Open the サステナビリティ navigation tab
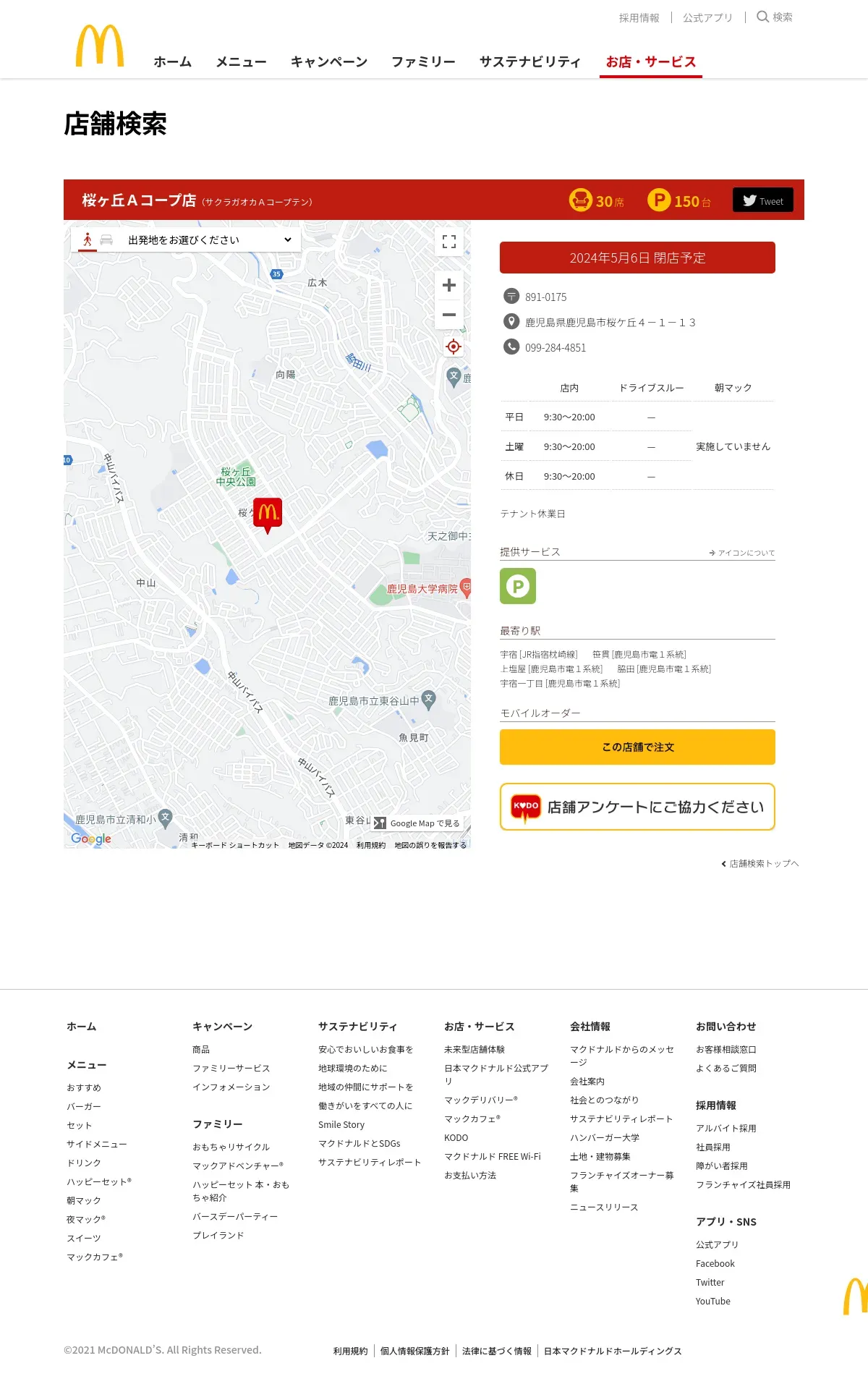This screenshot has width=868, height=1392. click(x=530, y=62)
